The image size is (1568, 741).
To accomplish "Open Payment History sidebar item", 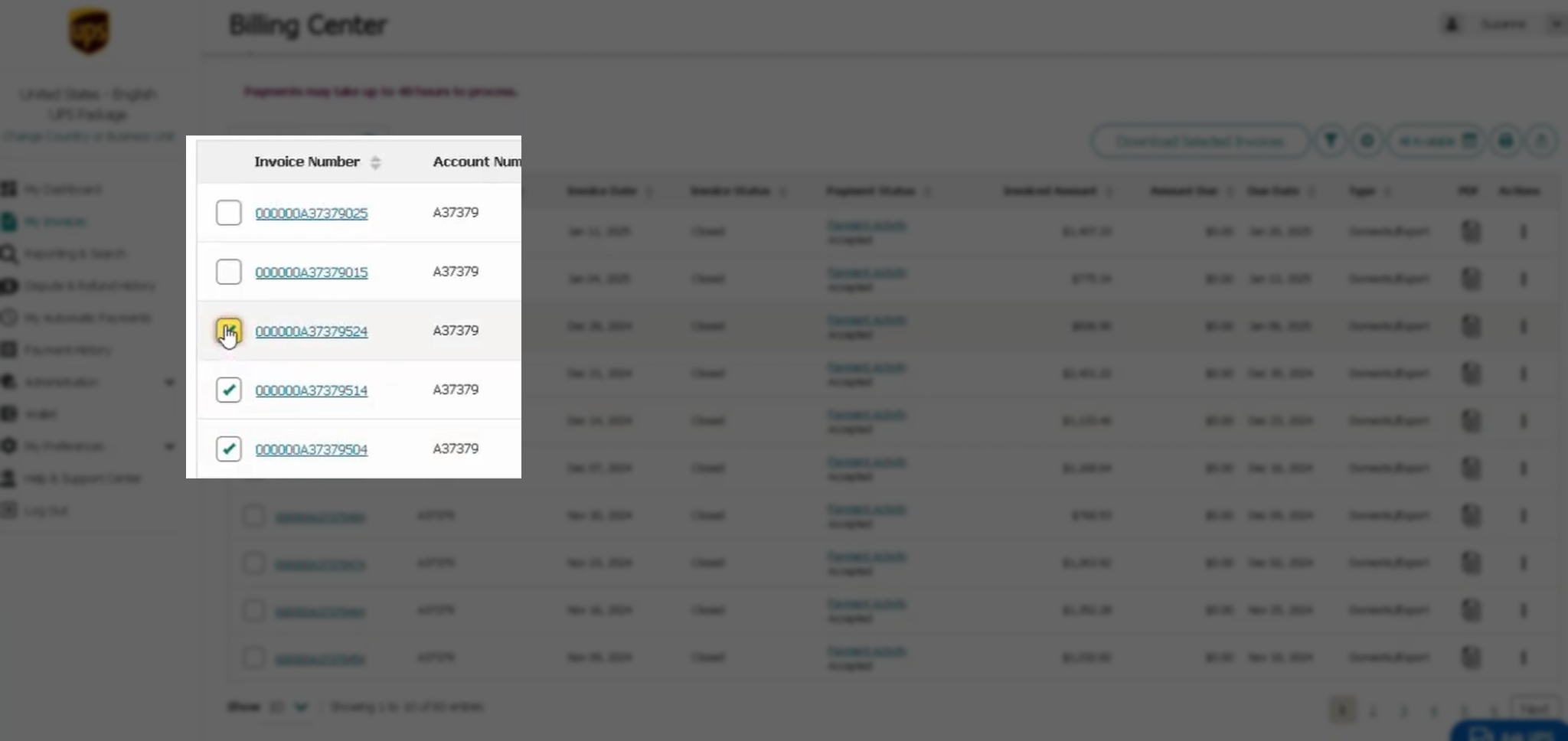I will [67, 350].
